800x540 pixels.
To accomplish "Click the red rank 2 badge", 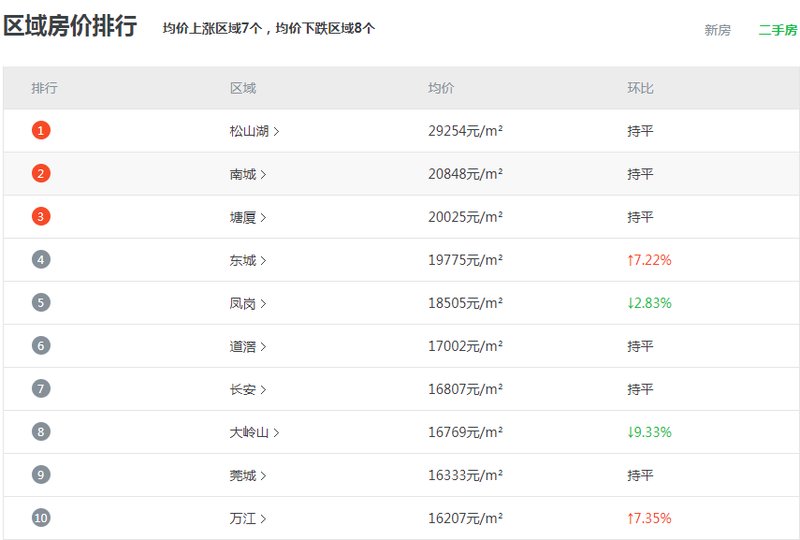I will point(41,174).
